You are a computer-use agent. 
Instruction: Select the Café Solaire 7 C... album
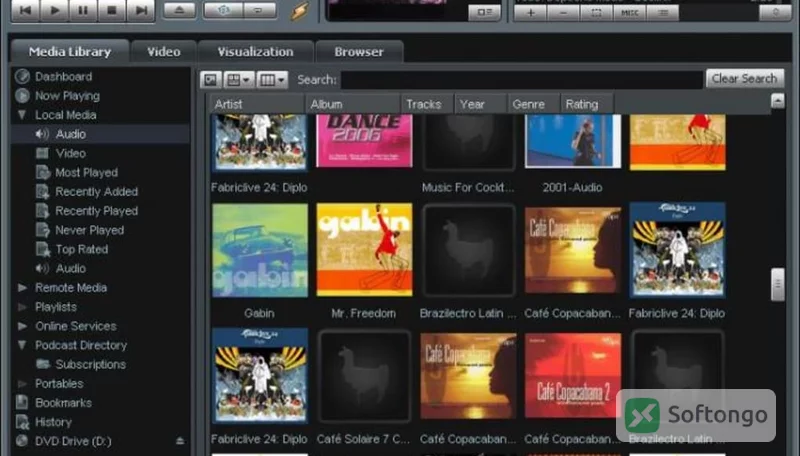(364, 376)
